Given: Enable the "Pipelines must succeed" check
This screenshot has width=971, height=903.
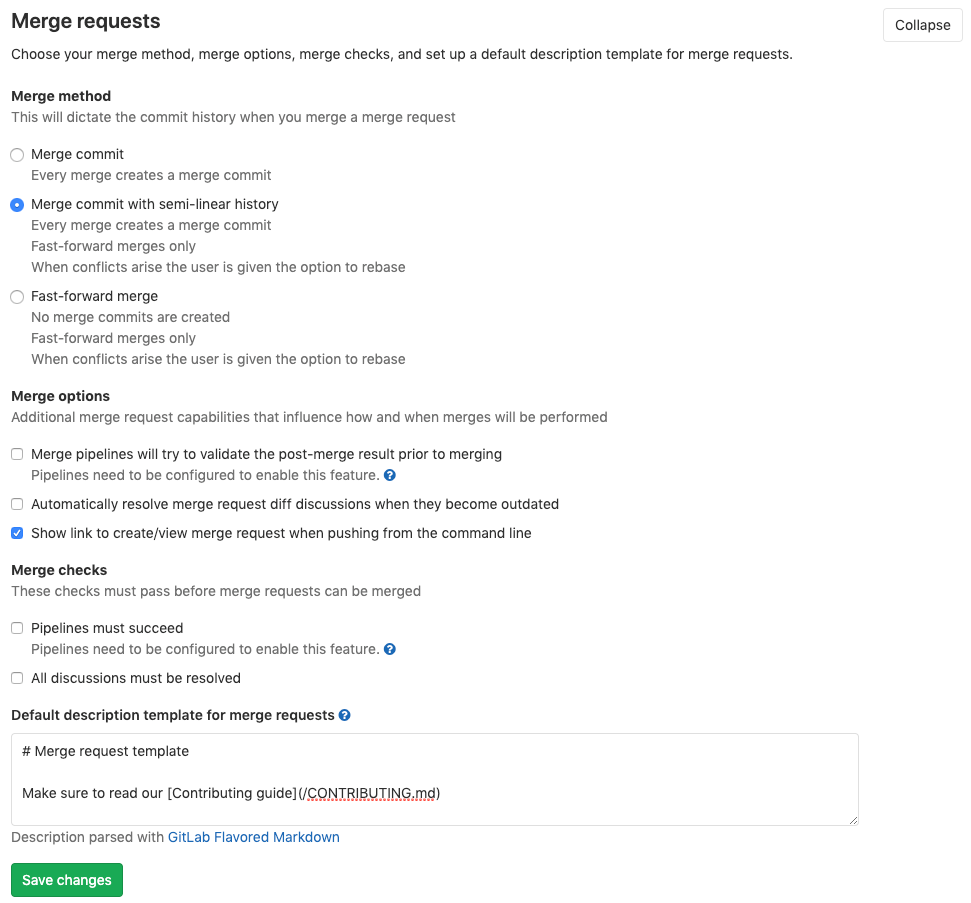Looking at the screenshot, I should [x=16, y=628].
